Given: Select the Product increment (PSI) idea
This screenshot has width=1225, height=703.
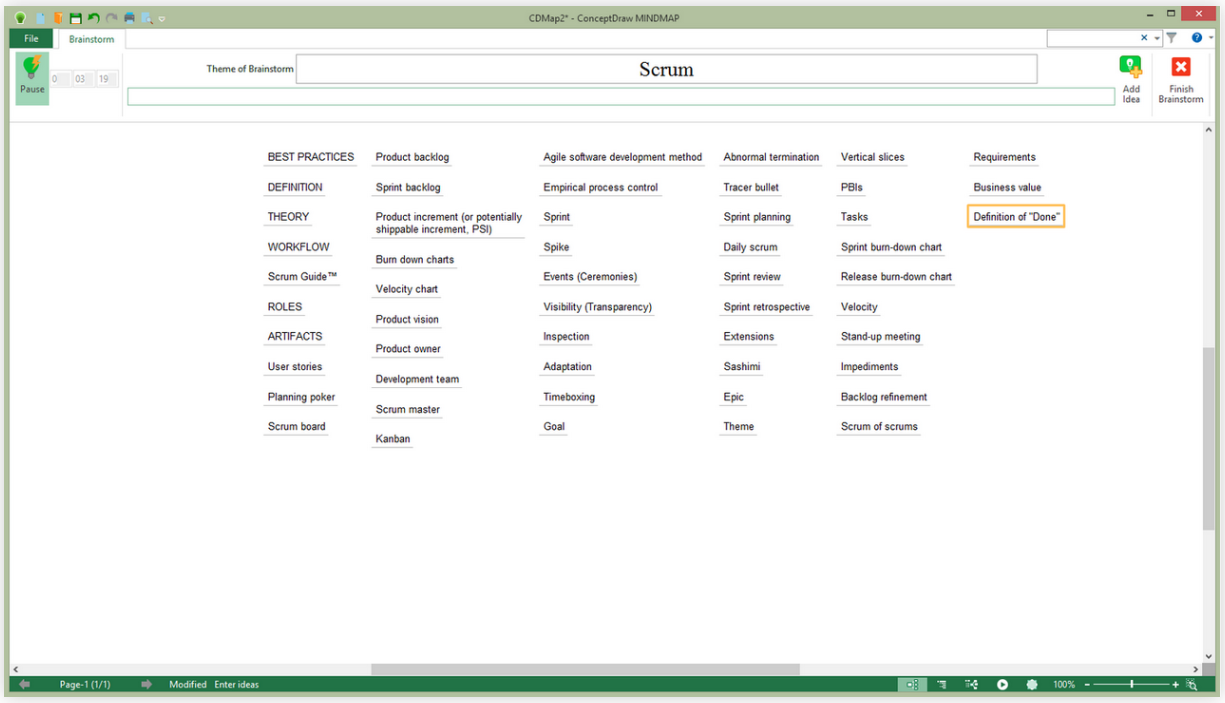Looking at the screenshot, I should click(x=449, y=223).
